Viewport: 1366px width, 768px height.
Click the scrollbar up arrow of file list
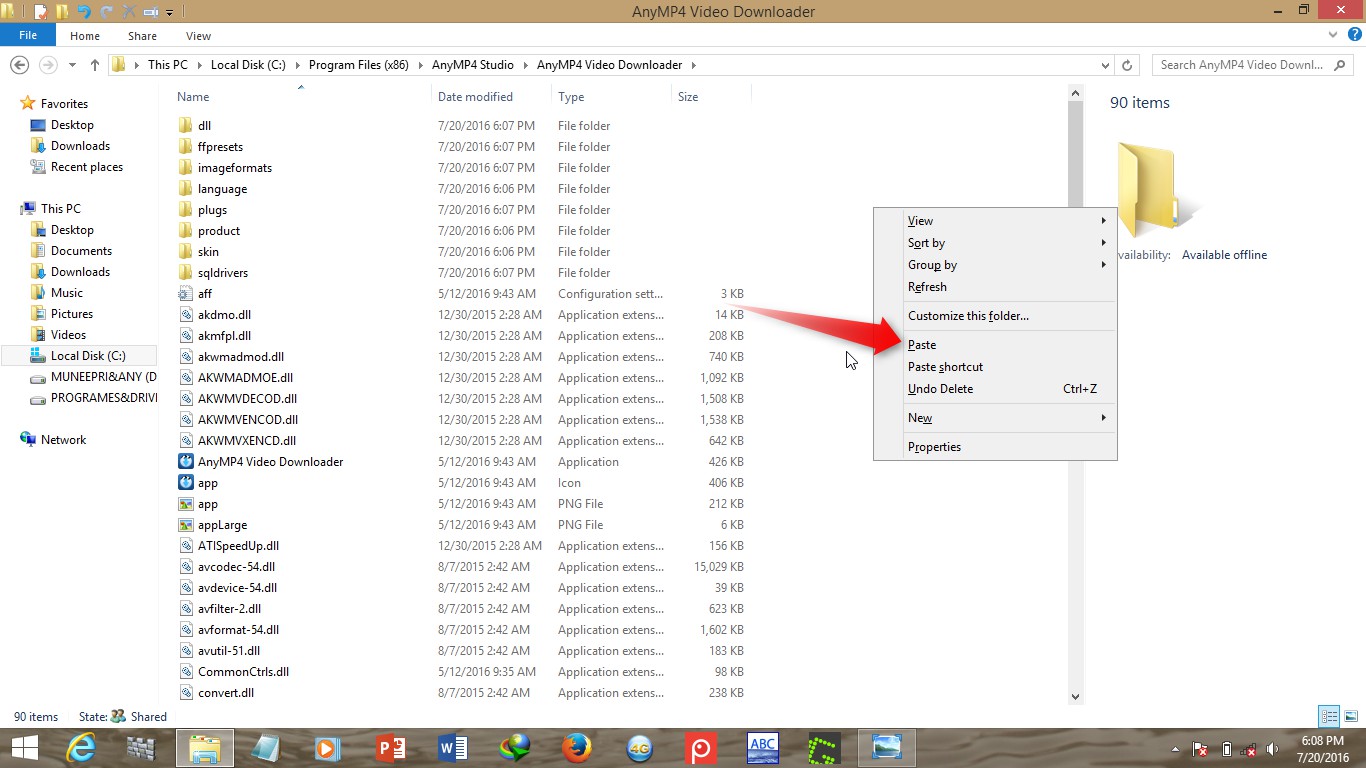[x=1076, y=94]
